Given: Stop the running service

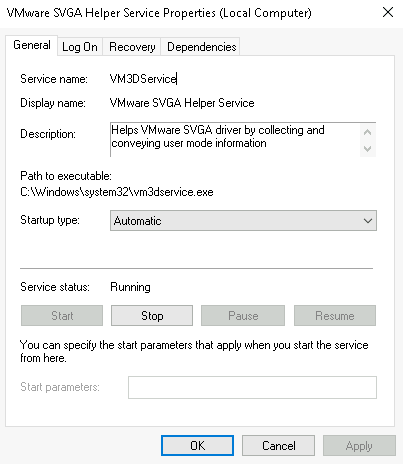Looking at the screenshot, I should (152, 316).
